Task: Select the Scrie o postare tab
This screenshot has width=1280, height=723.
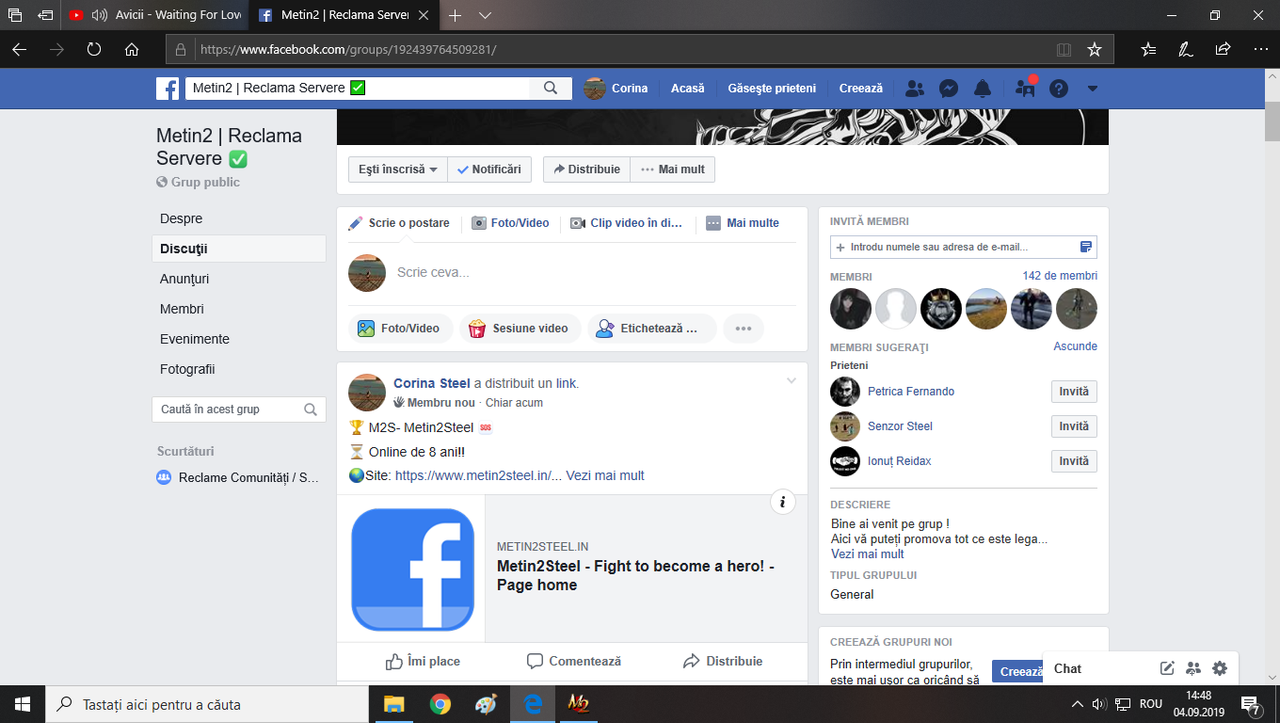Action: coord(399,223)
